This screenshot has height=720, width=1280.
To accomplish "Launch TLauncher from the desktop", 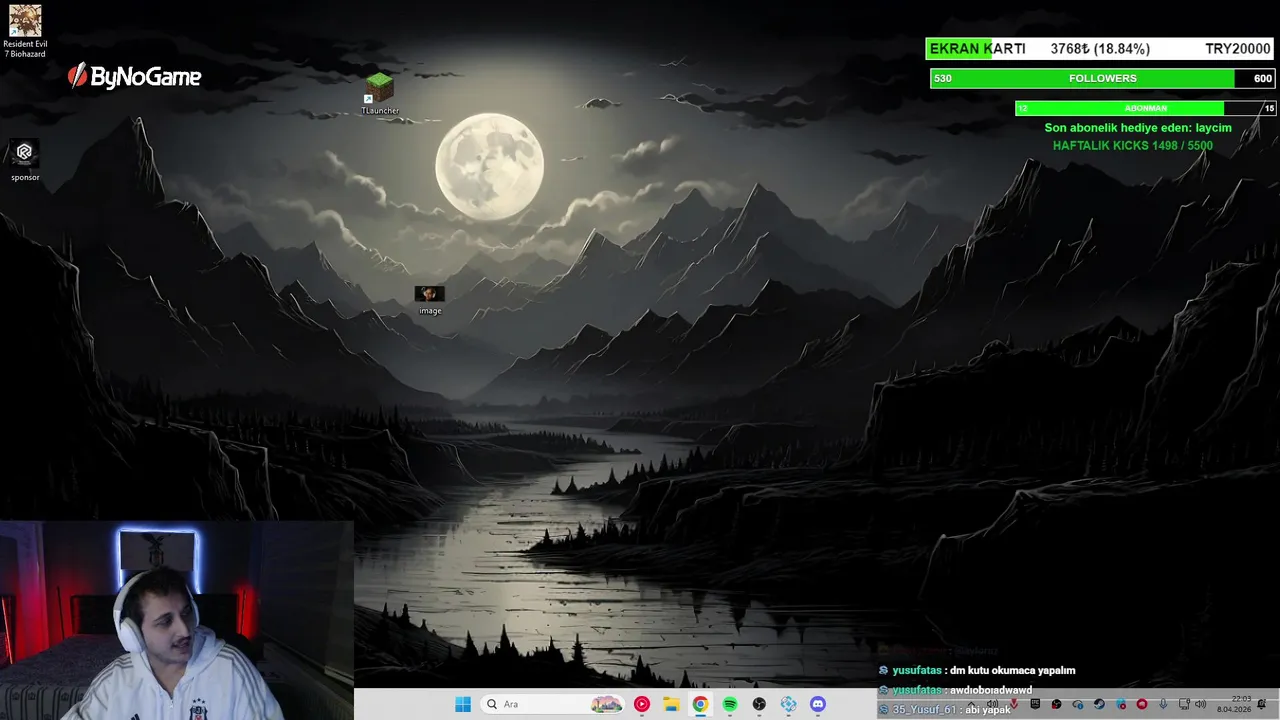I will (380, 94).
